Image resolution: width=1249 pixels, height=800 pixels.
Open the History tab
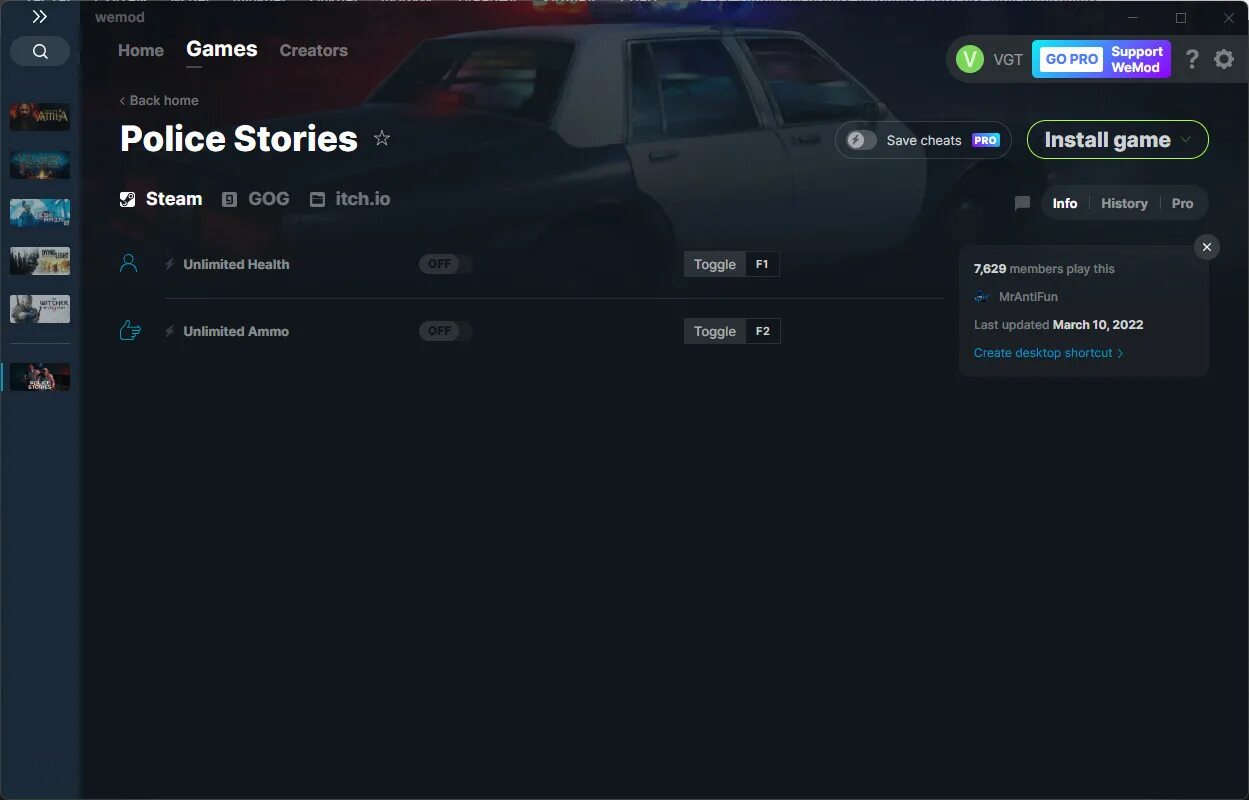(x=1124, y=203)
